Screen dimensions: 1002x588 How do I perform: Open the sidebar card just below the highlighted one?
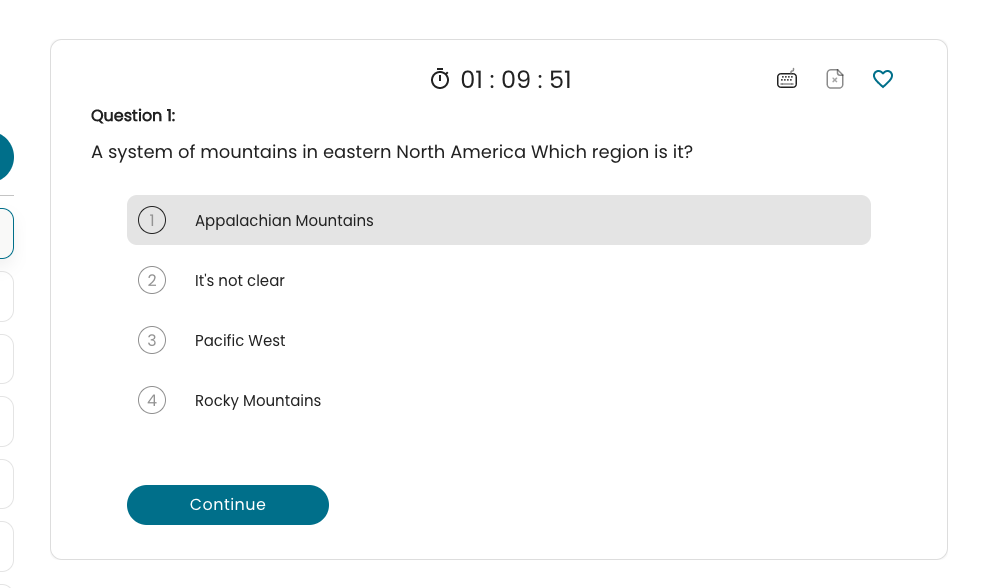coord(6,297)
